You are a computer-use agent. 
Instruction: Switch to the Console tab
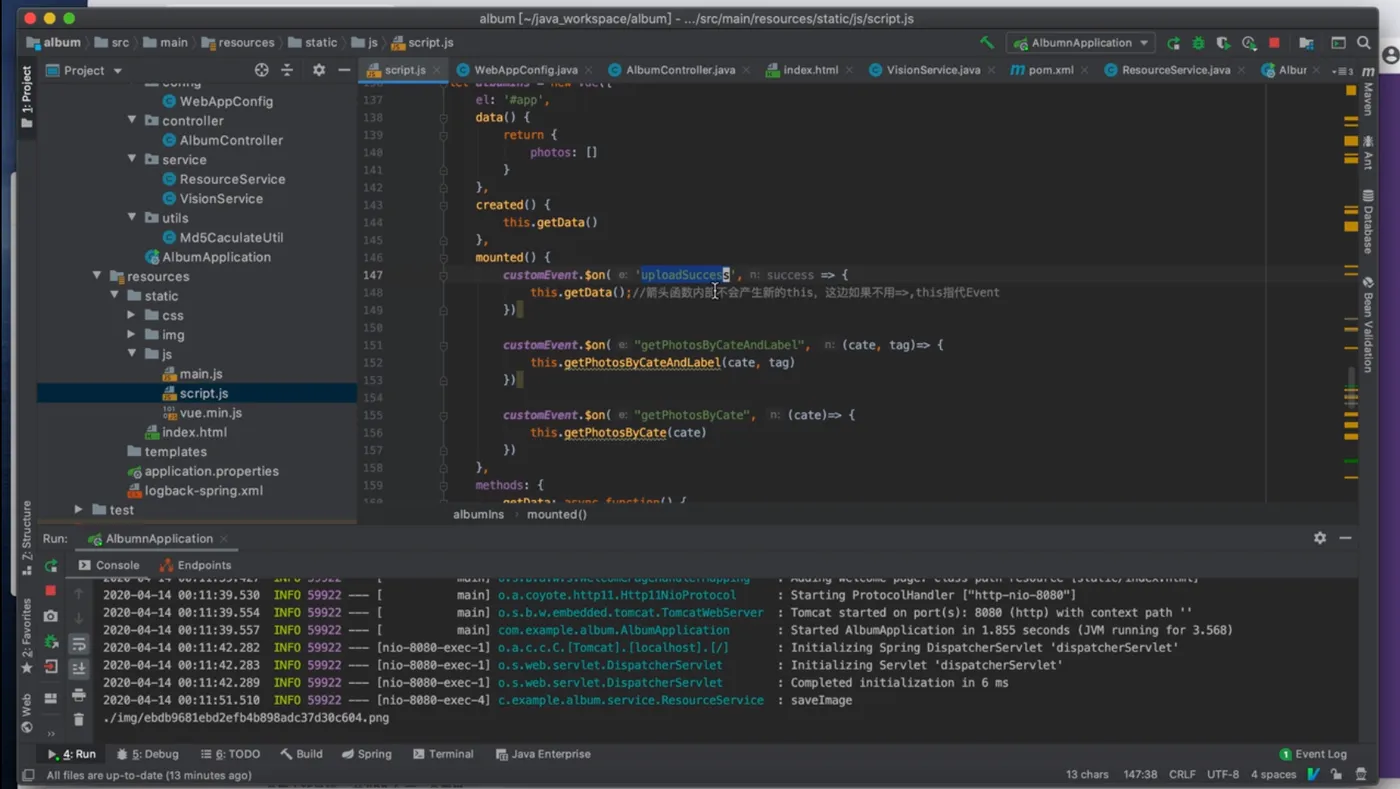108,565
